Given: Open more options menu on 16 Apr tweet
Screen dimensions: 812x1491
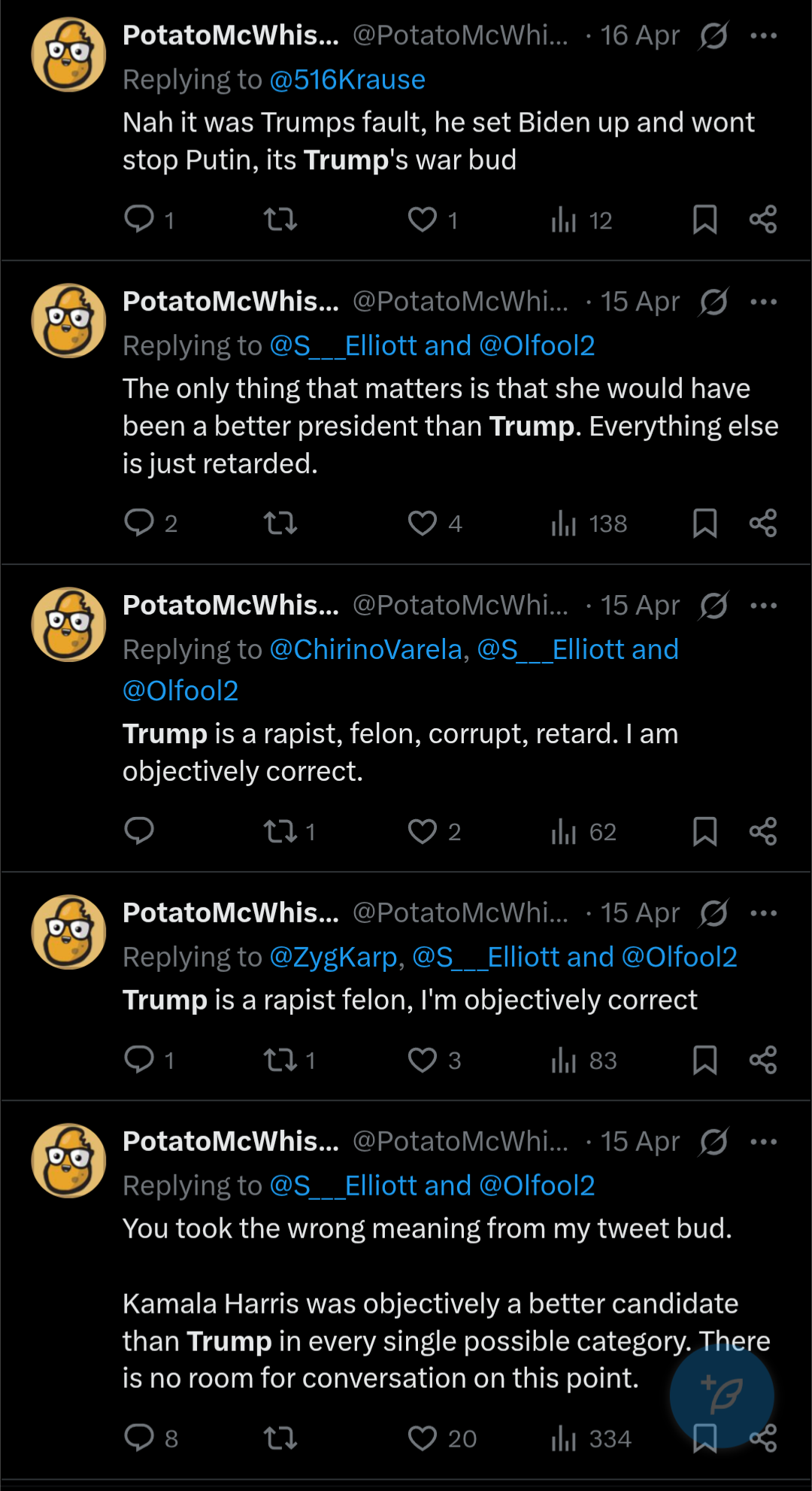Looking at the screenshot, I should point(763,35).
